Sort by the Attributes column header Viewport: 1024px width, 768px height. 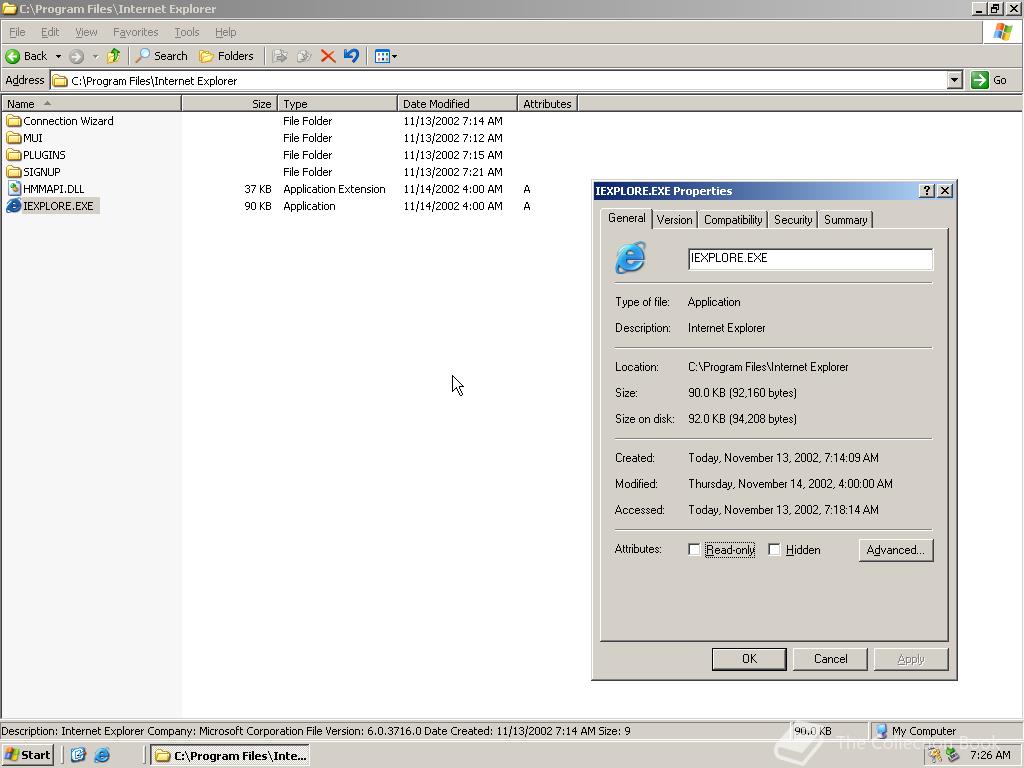coord(547,104)
